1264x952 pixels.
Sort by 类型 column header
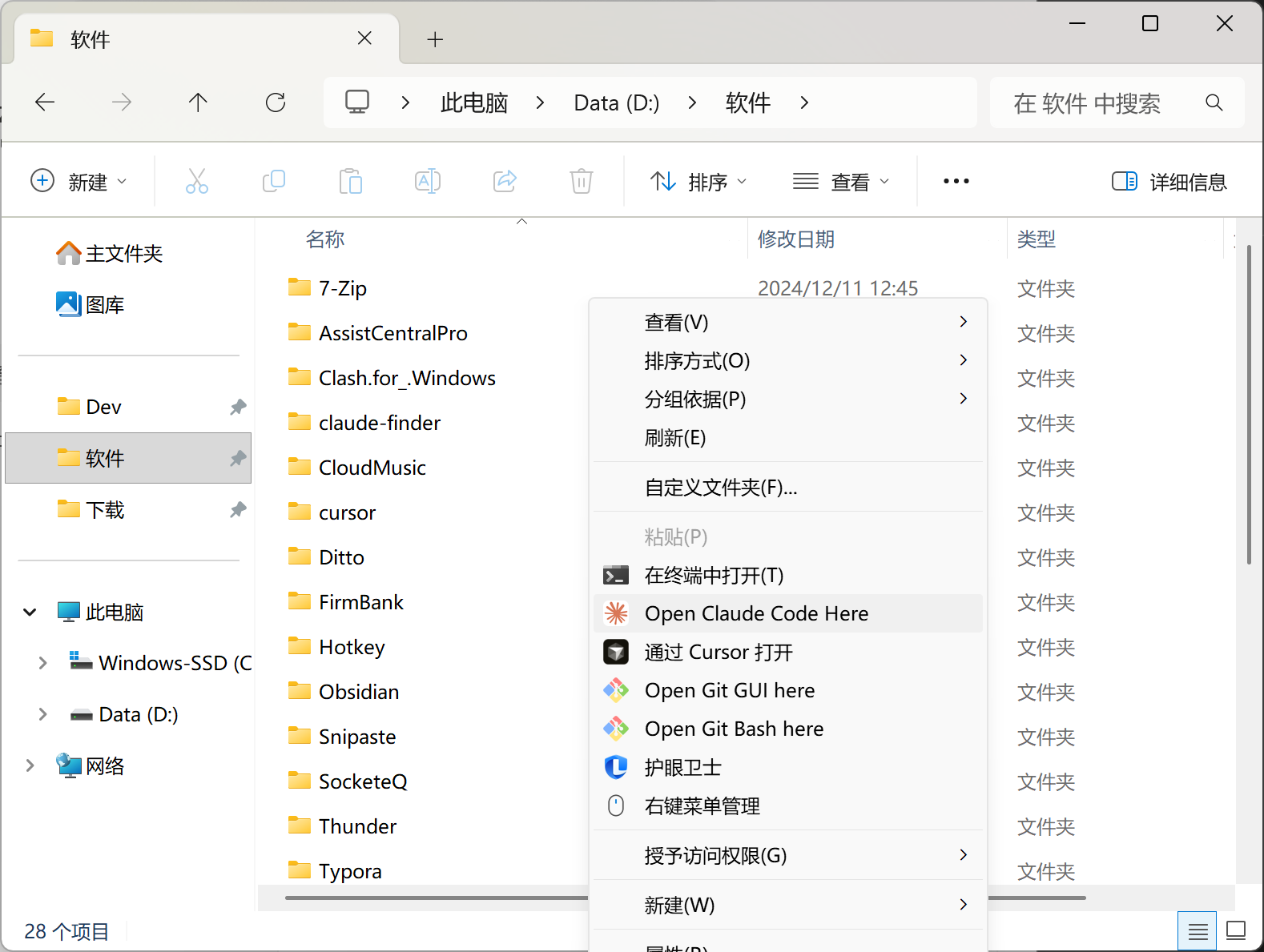pos(1037,239)
